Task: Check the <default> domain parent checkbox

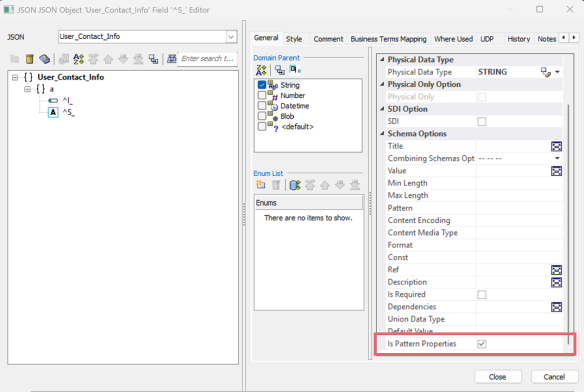Action: (262, 126)
